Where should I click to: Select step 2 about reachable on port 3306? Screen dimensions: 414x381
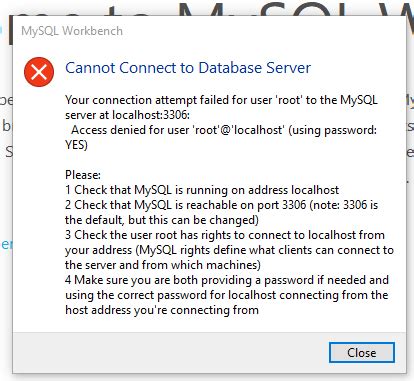pyautogui.click(x=222, y=205)
